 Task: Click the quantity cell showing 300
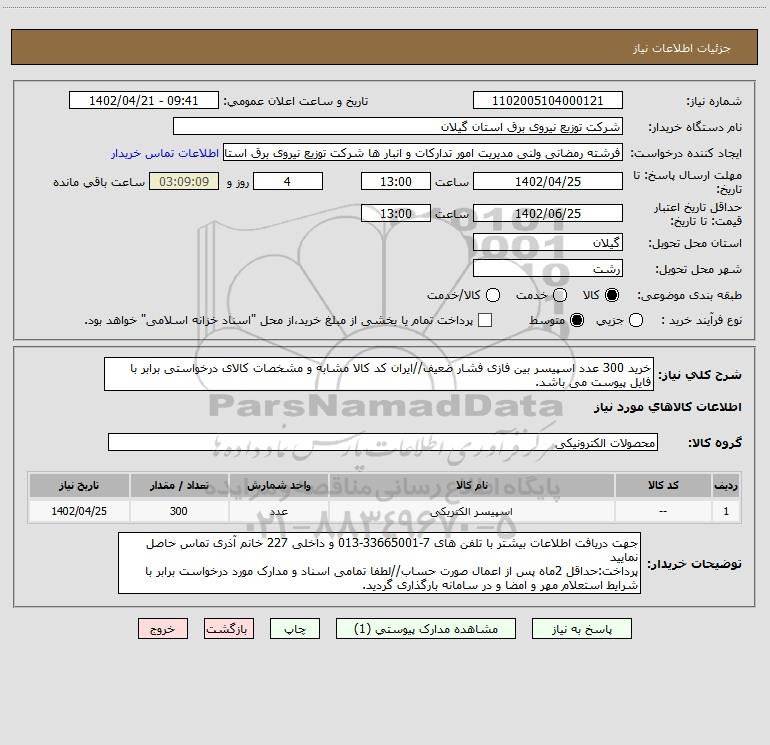pyautogui.click(x=179, y=511)
